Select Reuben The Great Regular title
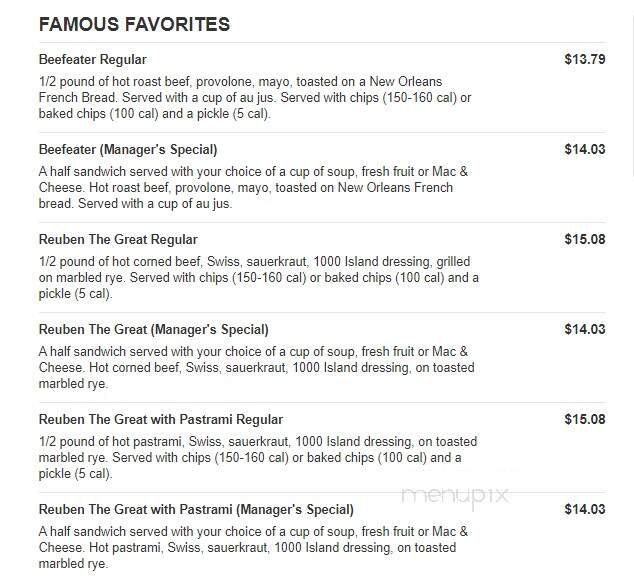This screenshot has height=578, width=634. point(118,239)
